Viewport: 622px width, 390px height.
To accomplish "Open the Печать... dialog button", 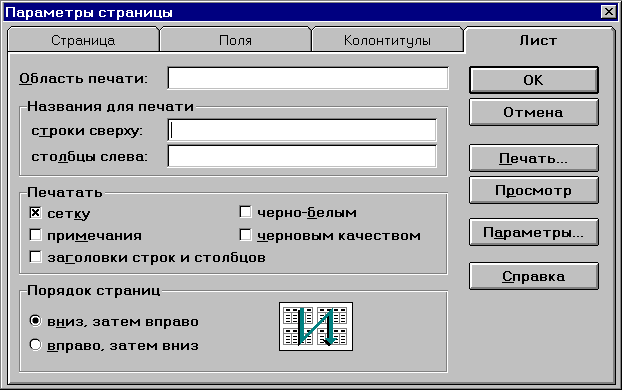I will tap(534, 158).
